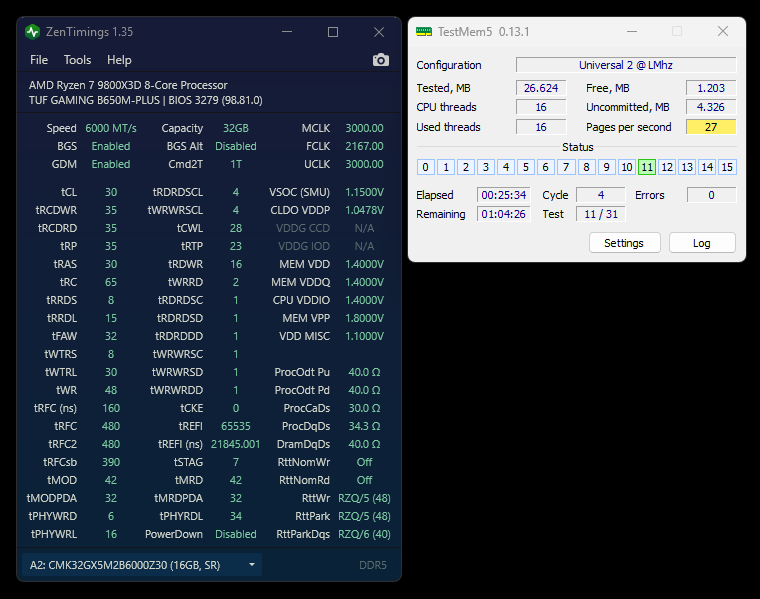Click the Remaining time 01:04:26
Image resolution: width=760 pixels, height=599 pixels.
504,214
